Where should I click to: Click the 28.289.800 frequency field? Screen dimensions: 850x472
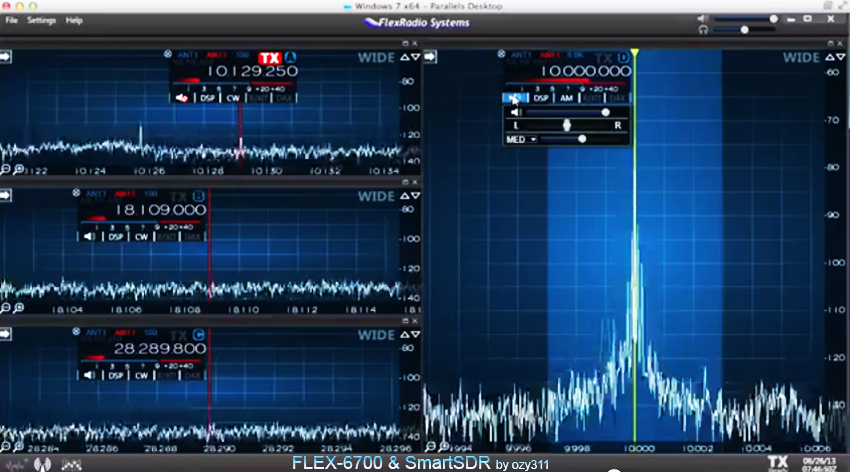[160, 348]
